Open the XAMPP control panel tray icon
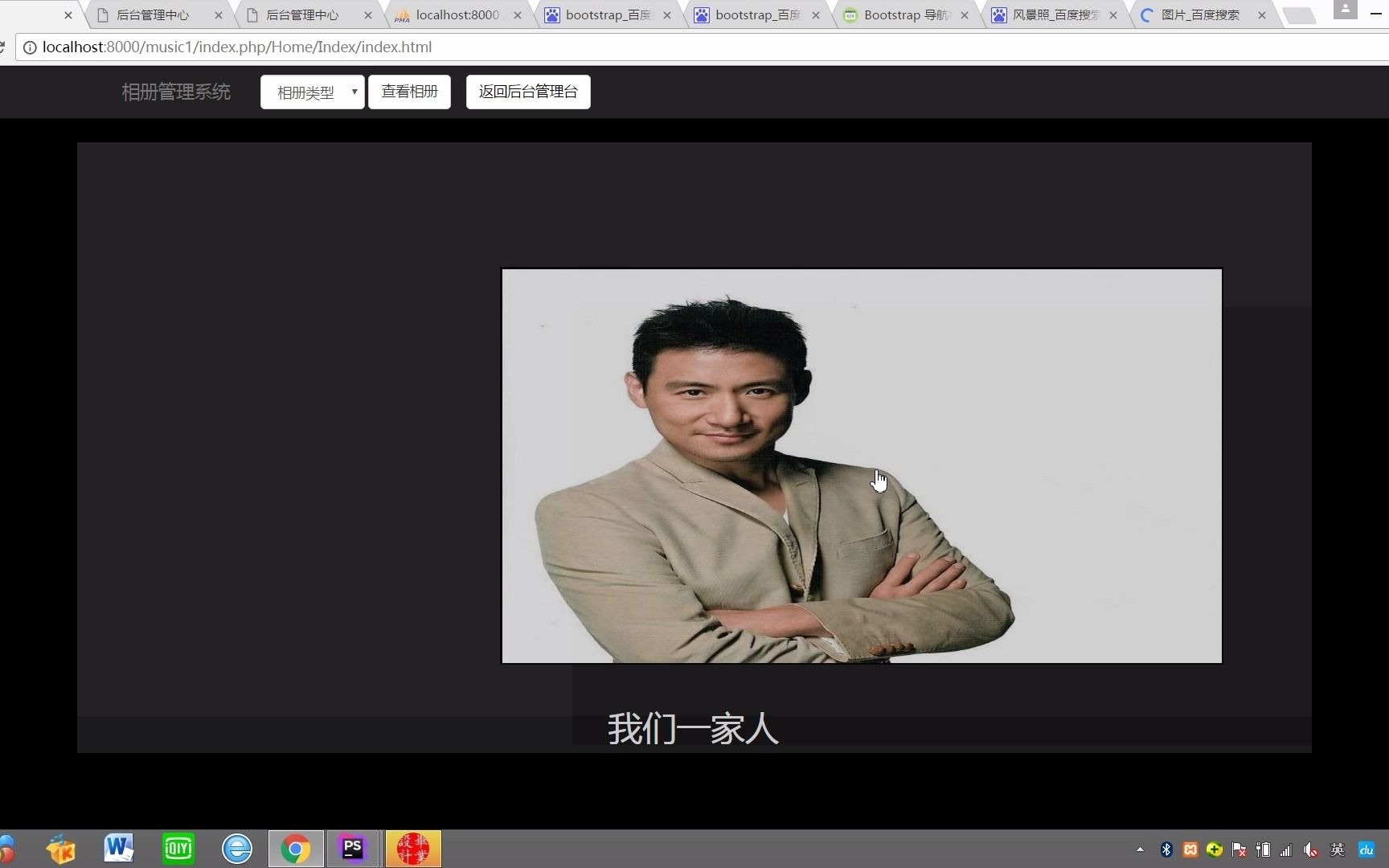The width and height of the screenshot is (1389, 868). 1190,850
